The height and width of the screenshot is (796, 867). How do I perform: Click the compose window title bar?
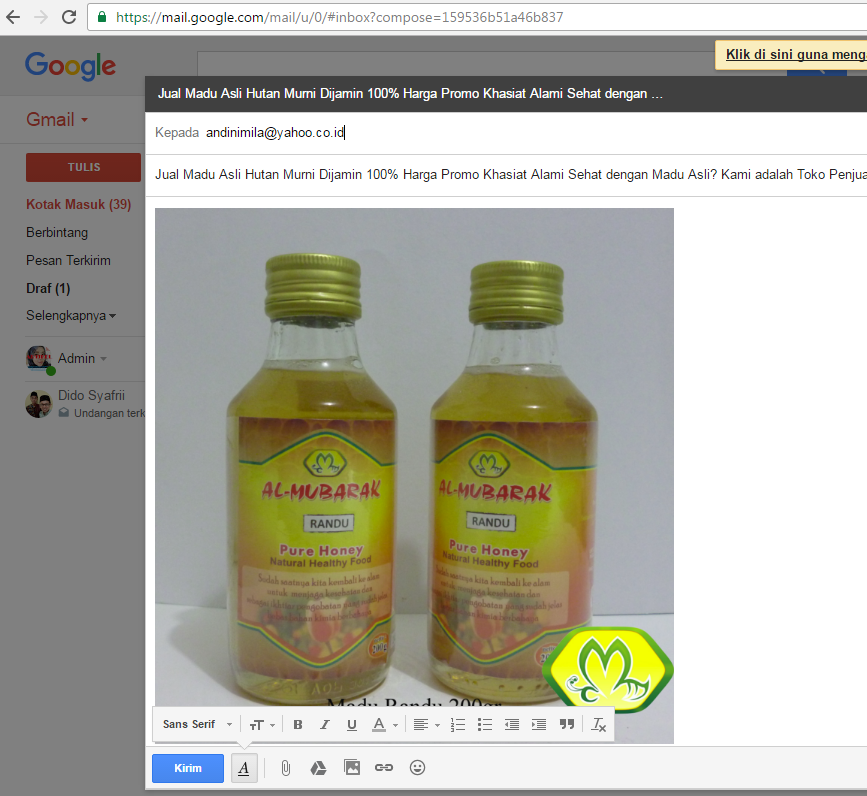tap(506, 93)
